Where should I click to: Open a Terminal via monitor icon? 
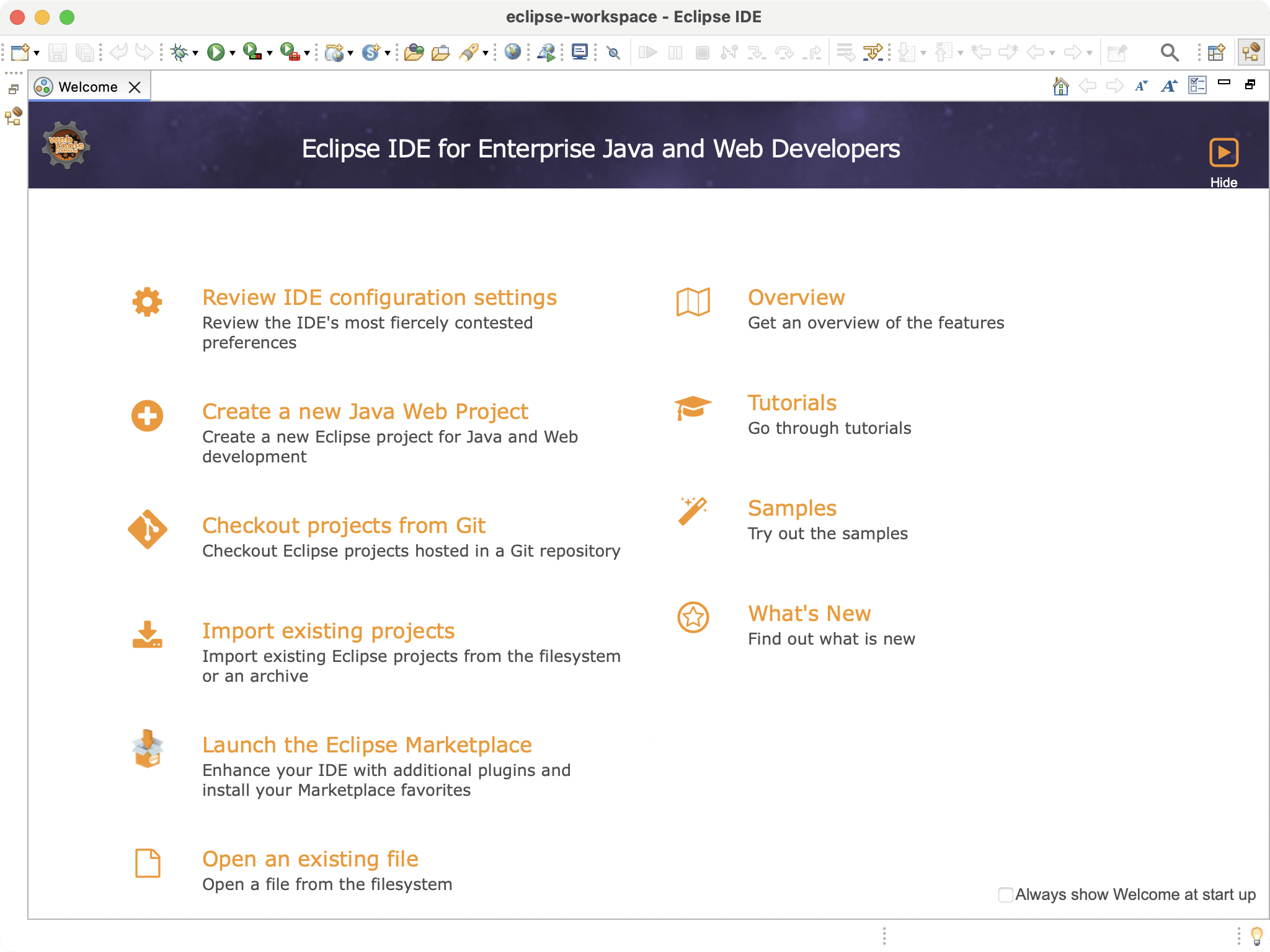(580, 51)
